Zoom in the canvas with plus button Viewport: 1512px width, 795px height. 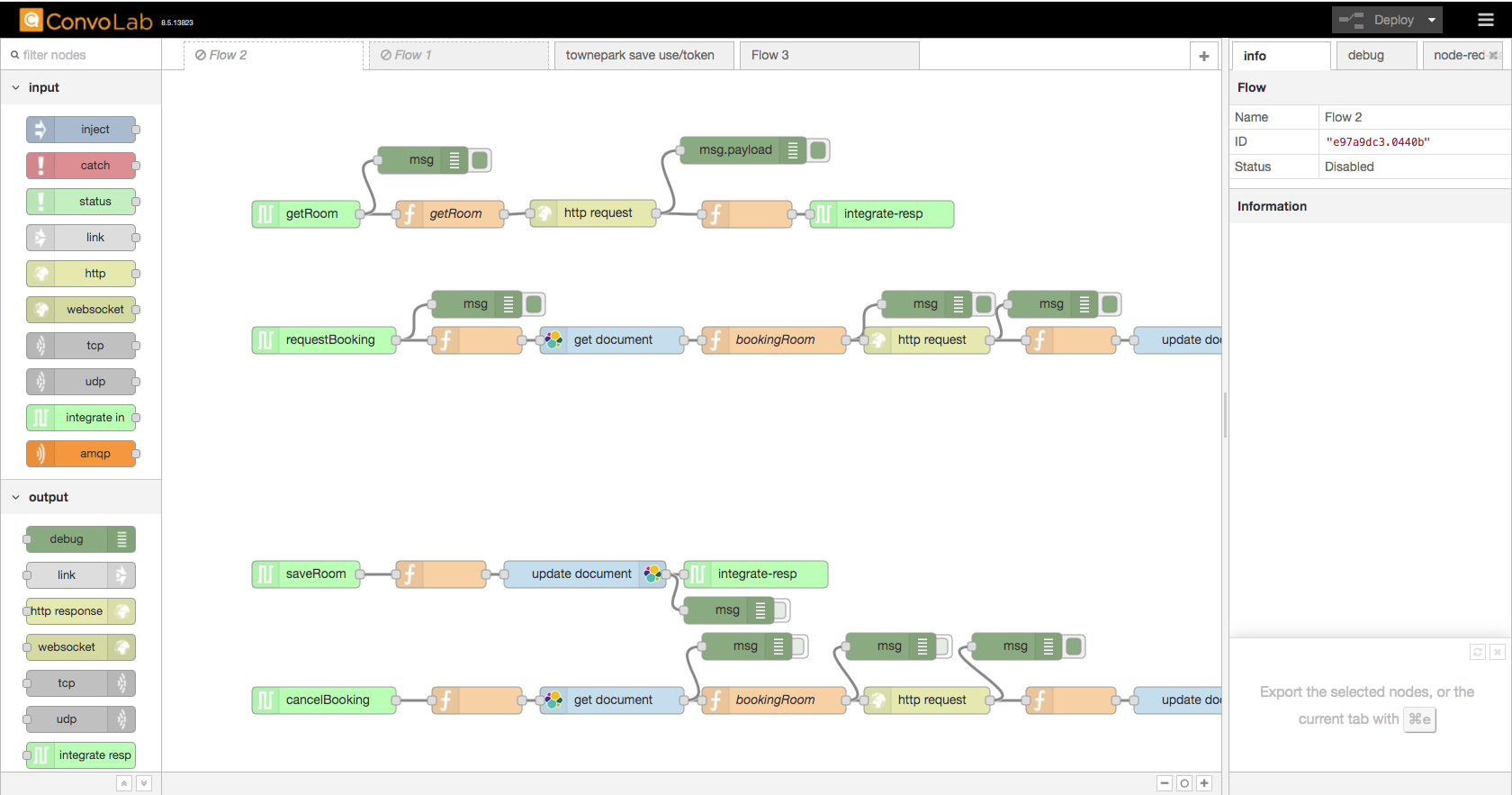[1204, 783]
